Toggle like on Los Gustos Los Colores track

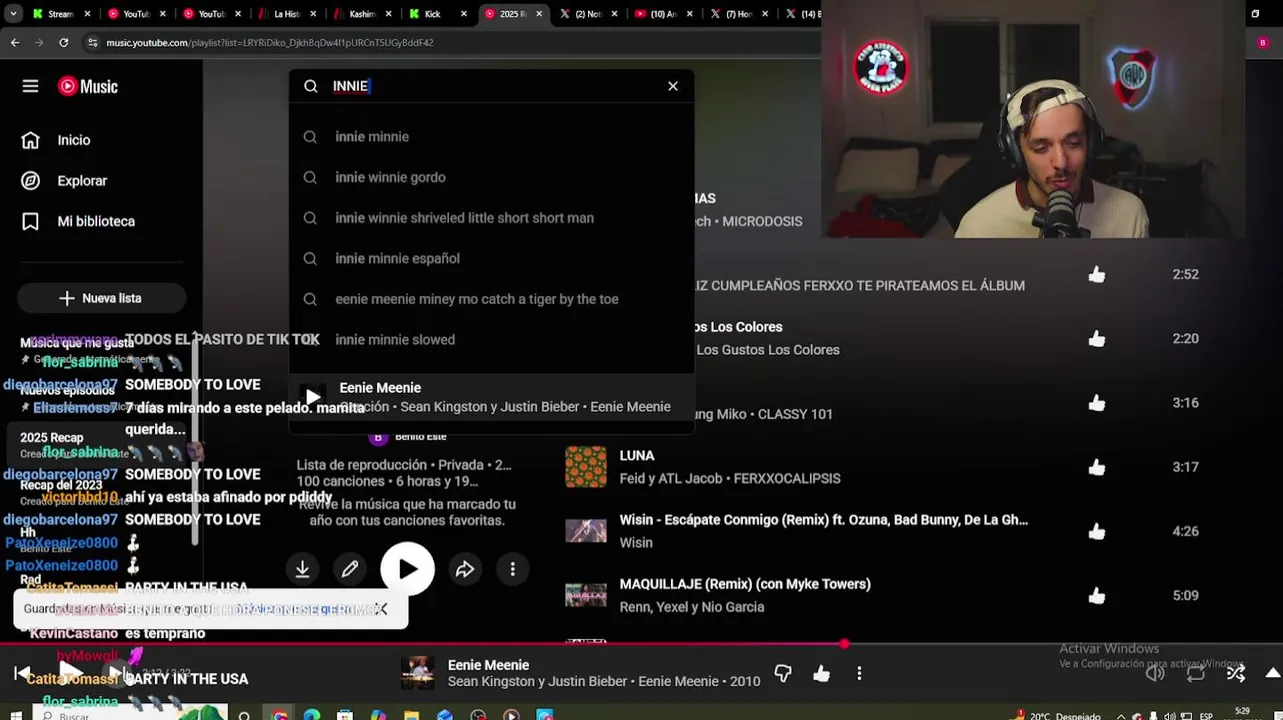pyautogui.click(x=1097, y=339)
